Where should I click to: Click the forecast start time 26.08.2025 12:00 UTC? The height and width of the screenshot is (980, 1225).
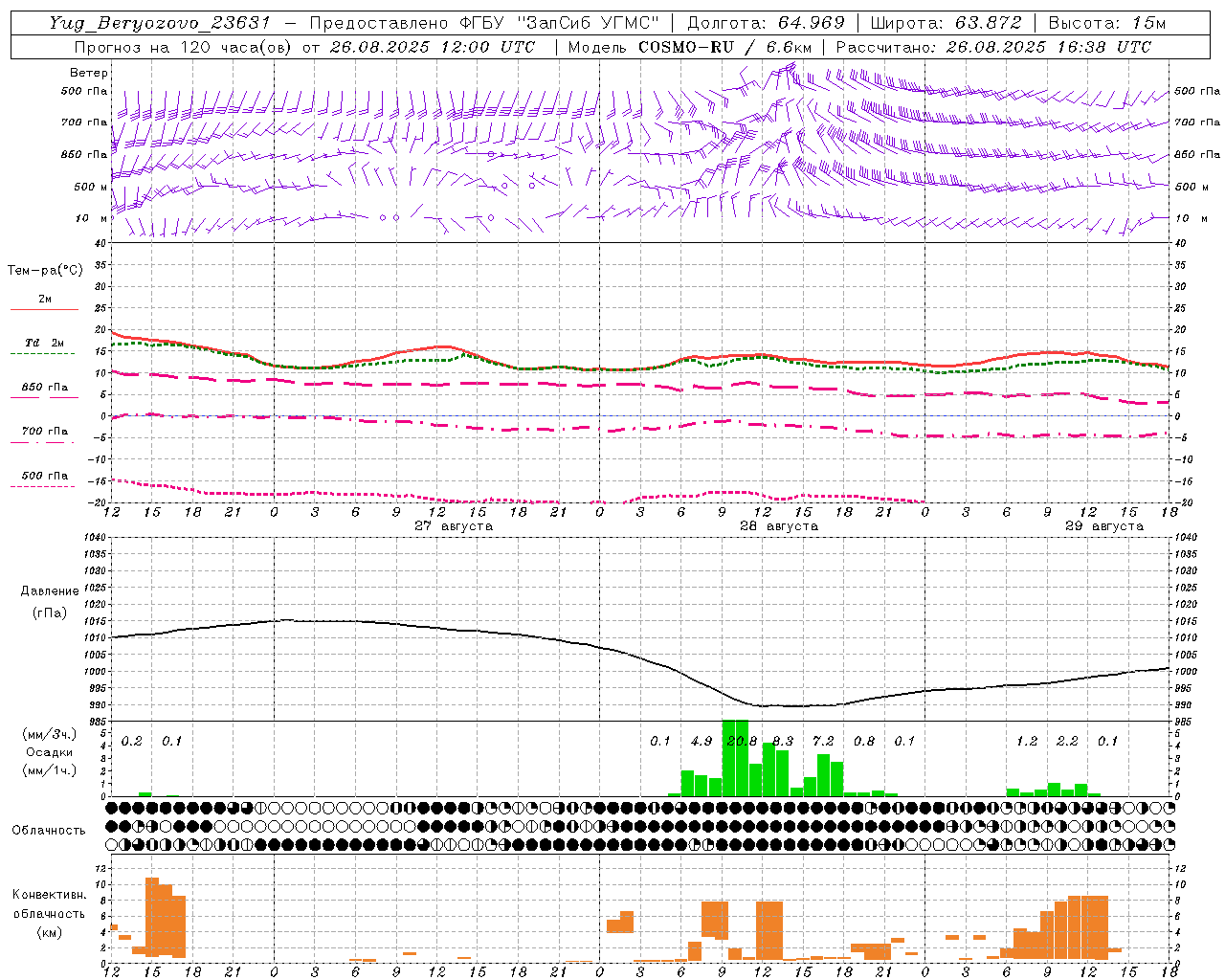pyautogui.click(x=433, y=47)
